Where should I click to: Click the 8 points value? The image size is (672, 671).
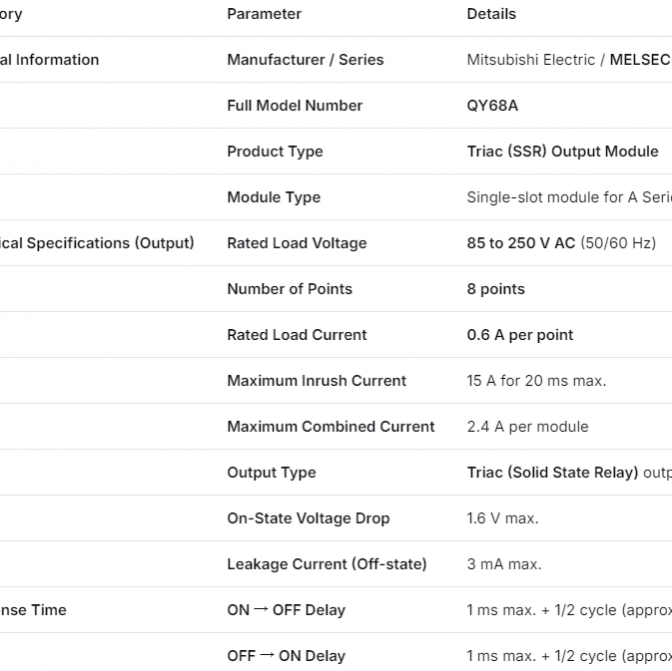[x=495, y=289]
